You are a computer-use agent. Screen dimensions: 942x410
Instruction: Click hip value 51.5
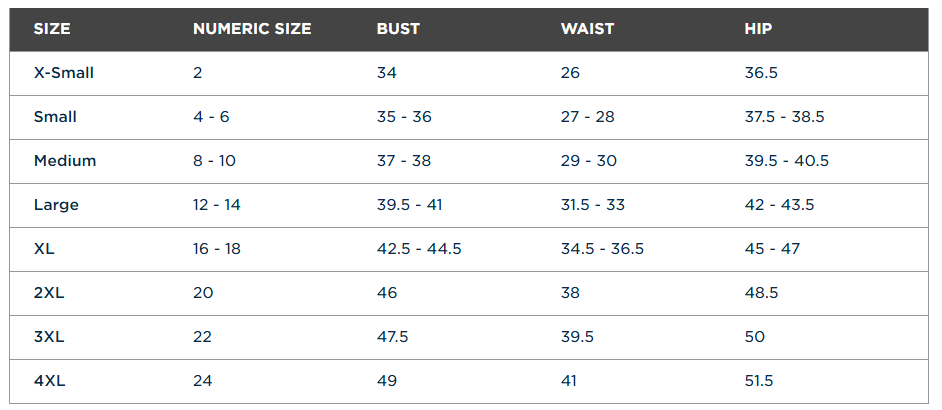(759, 381)
